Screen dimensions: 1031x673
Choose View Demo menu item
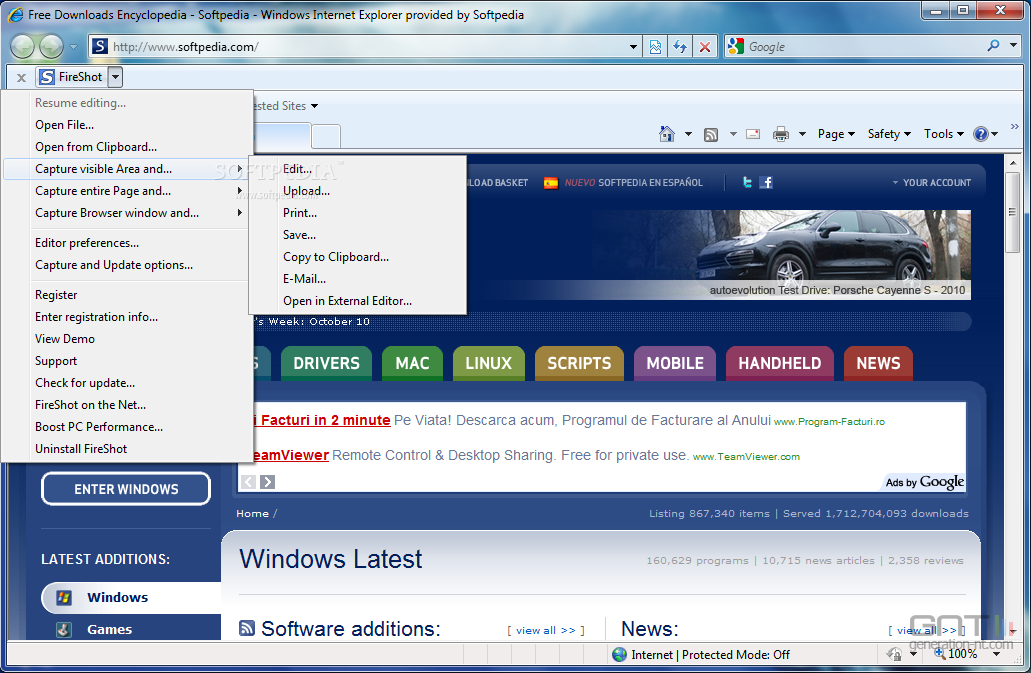pyautogui.click(x=64, y=339)
